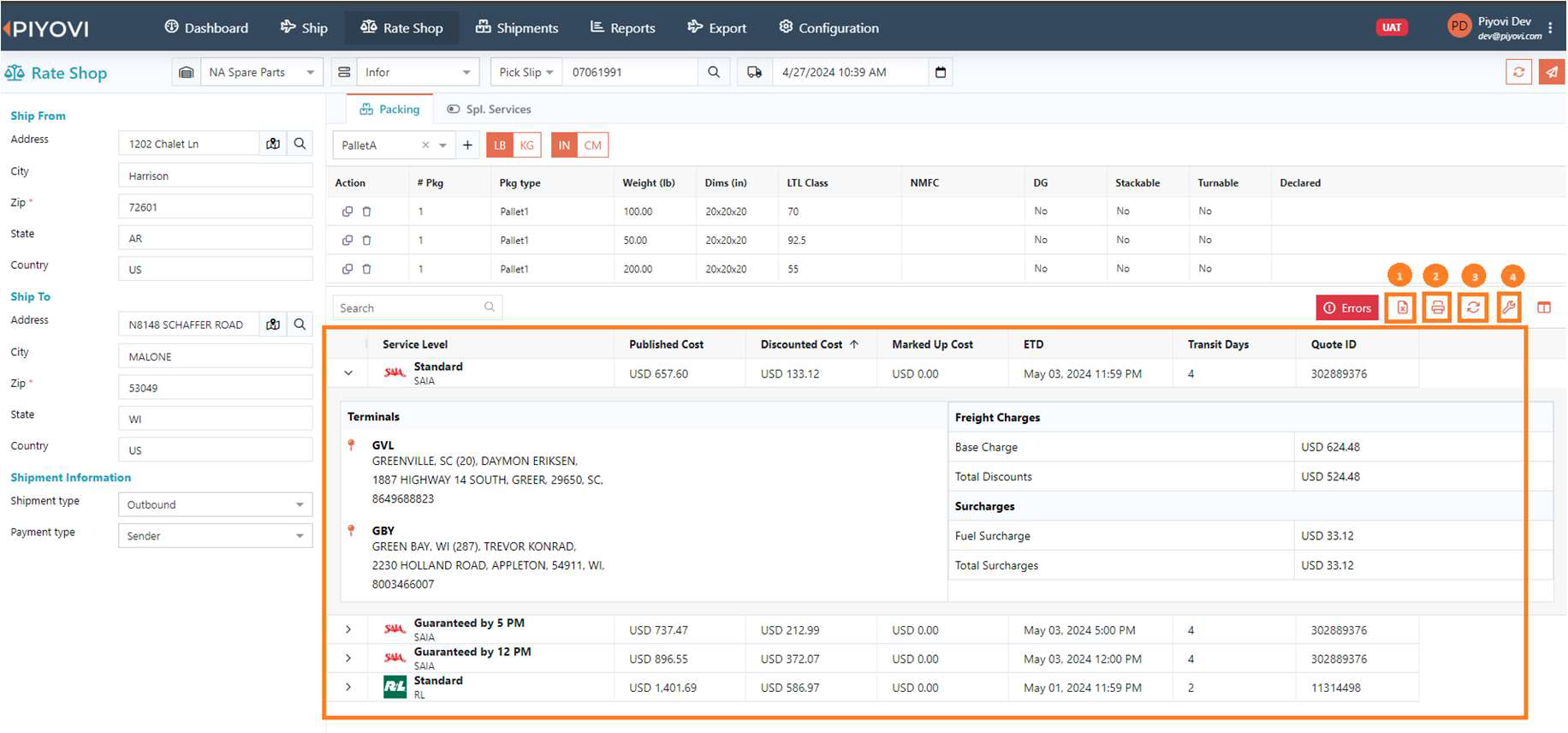Open the Pick Slip type dropdown
This screenshot has height=733, width=1568.
[x=526, y=72]
